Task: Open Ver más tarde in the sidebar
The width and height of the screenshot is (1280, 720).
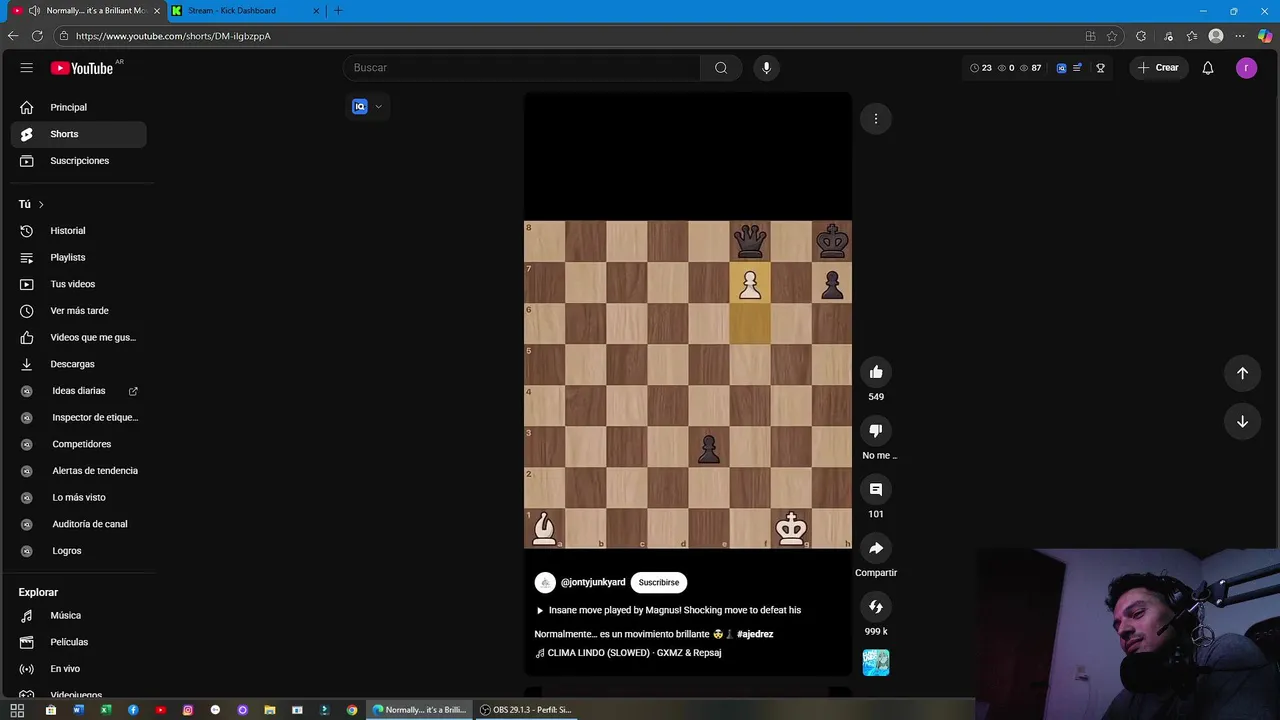Action: tap(78, 311)
